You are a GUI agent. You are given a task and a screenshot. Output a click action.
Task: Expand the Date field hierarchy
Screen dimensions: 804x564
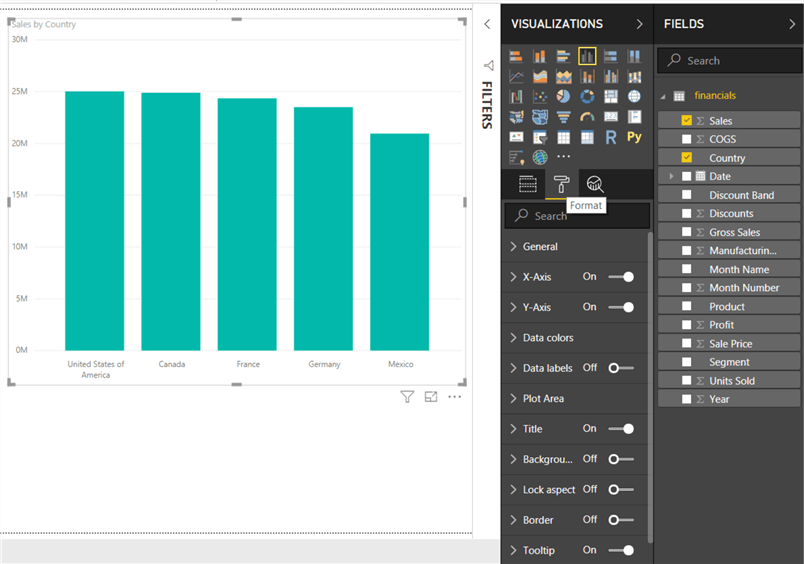[672, 176]
